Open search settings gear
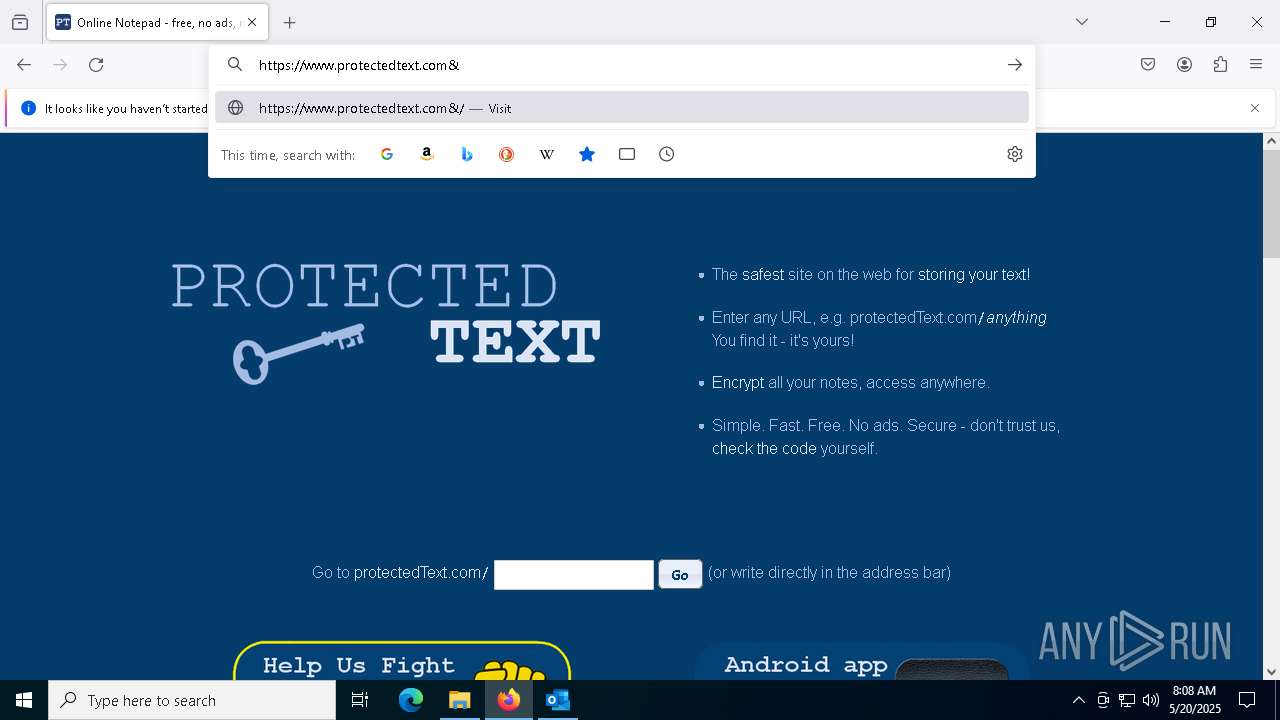 click(x=1015, y=154)
